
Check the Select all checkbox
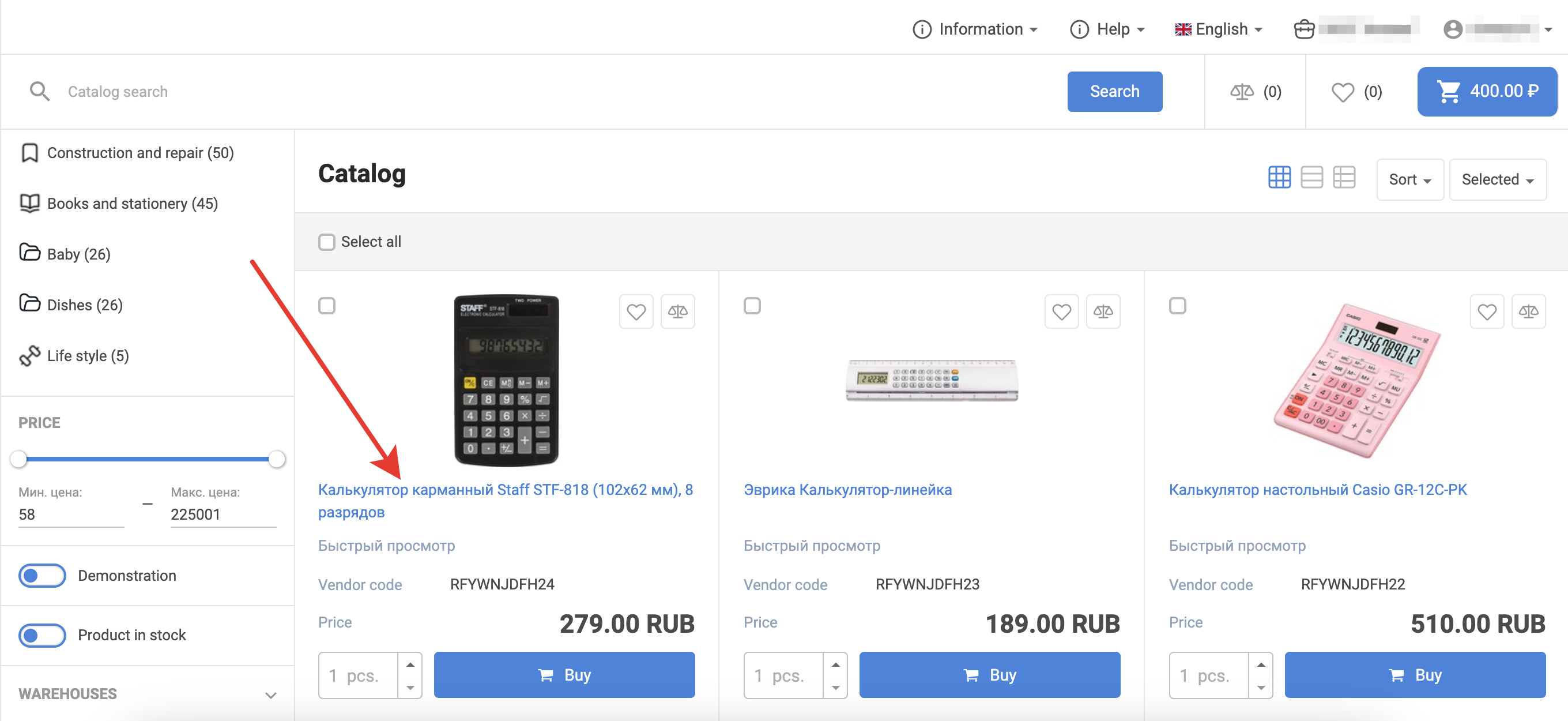[x=327, y=242]
